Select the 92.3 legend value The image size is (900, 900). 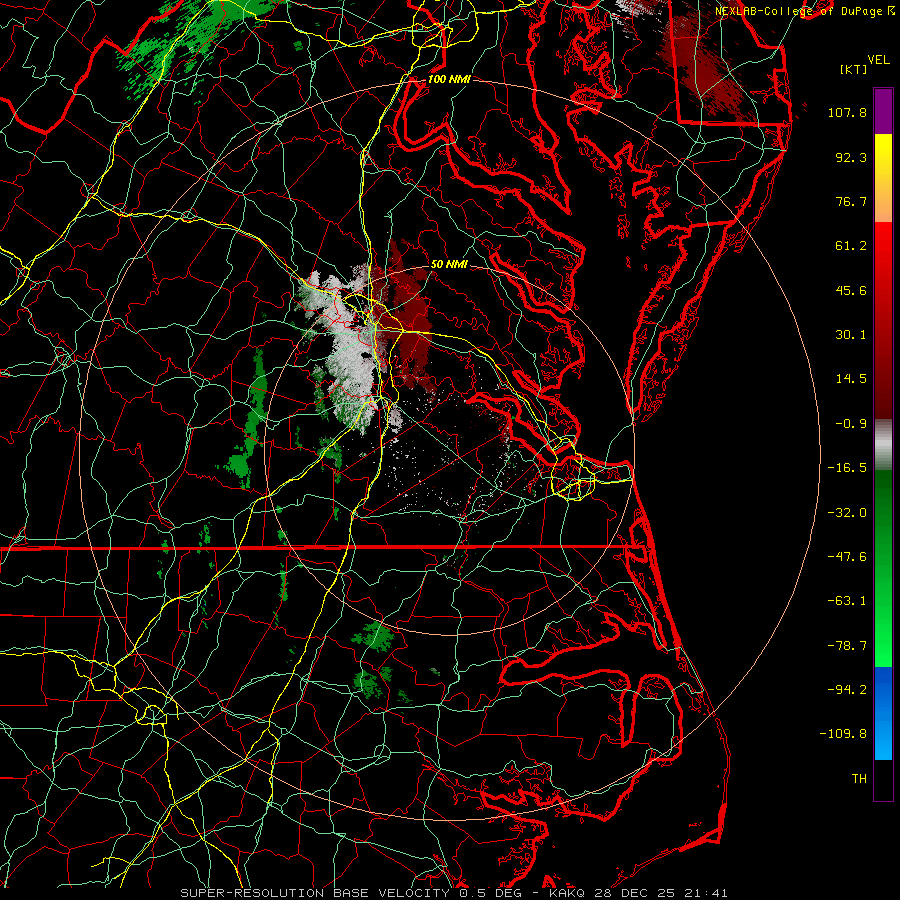tap(851, 157)
